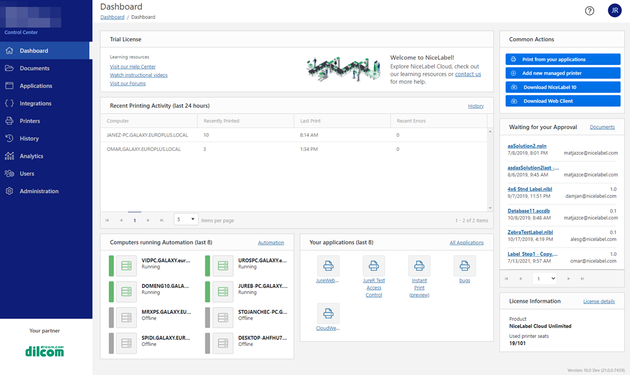Click Download Web Client button

pos(562,101)
